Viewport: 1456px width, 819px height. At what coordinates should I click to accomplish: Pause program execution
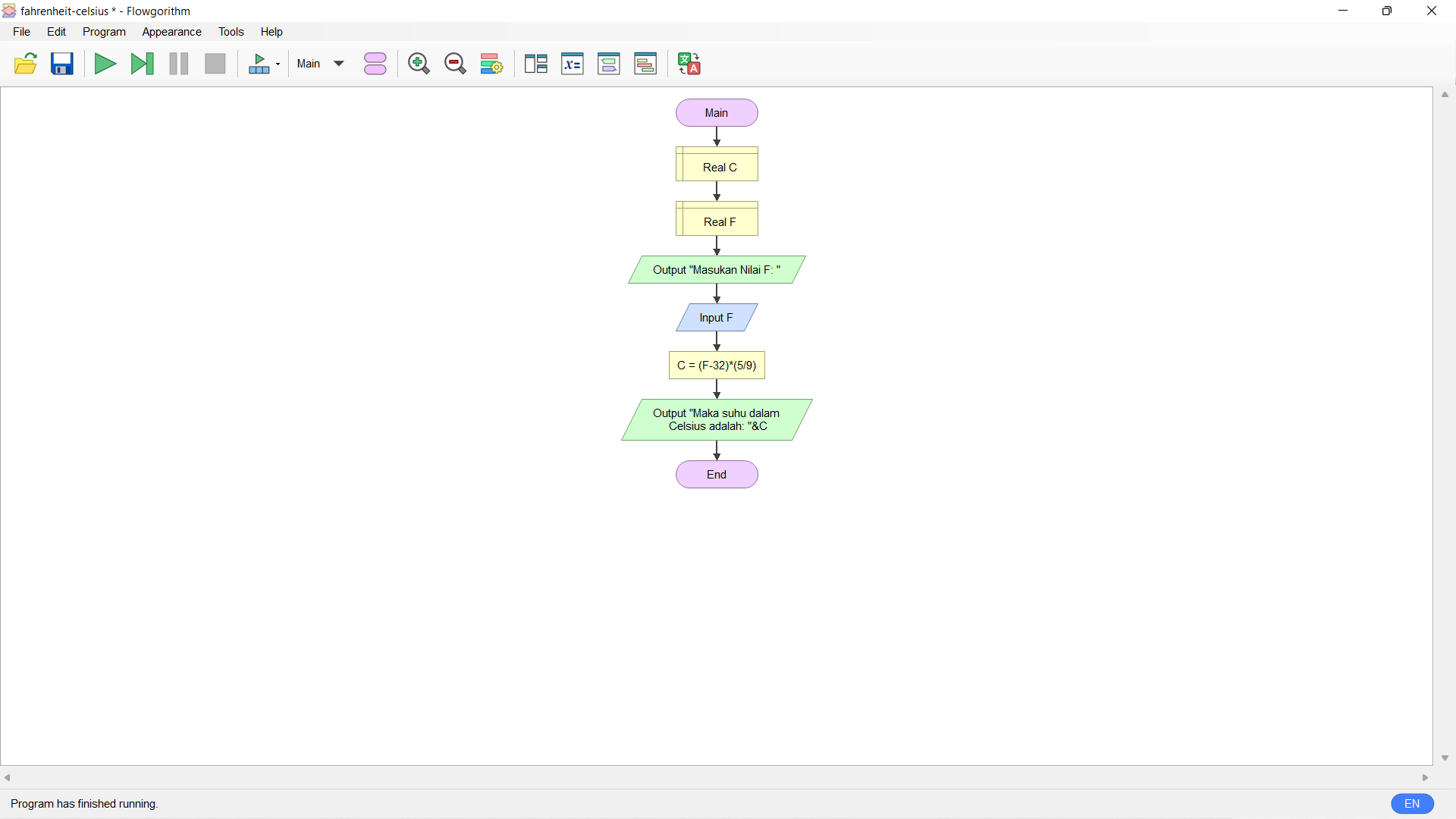(x=177, y=64)
